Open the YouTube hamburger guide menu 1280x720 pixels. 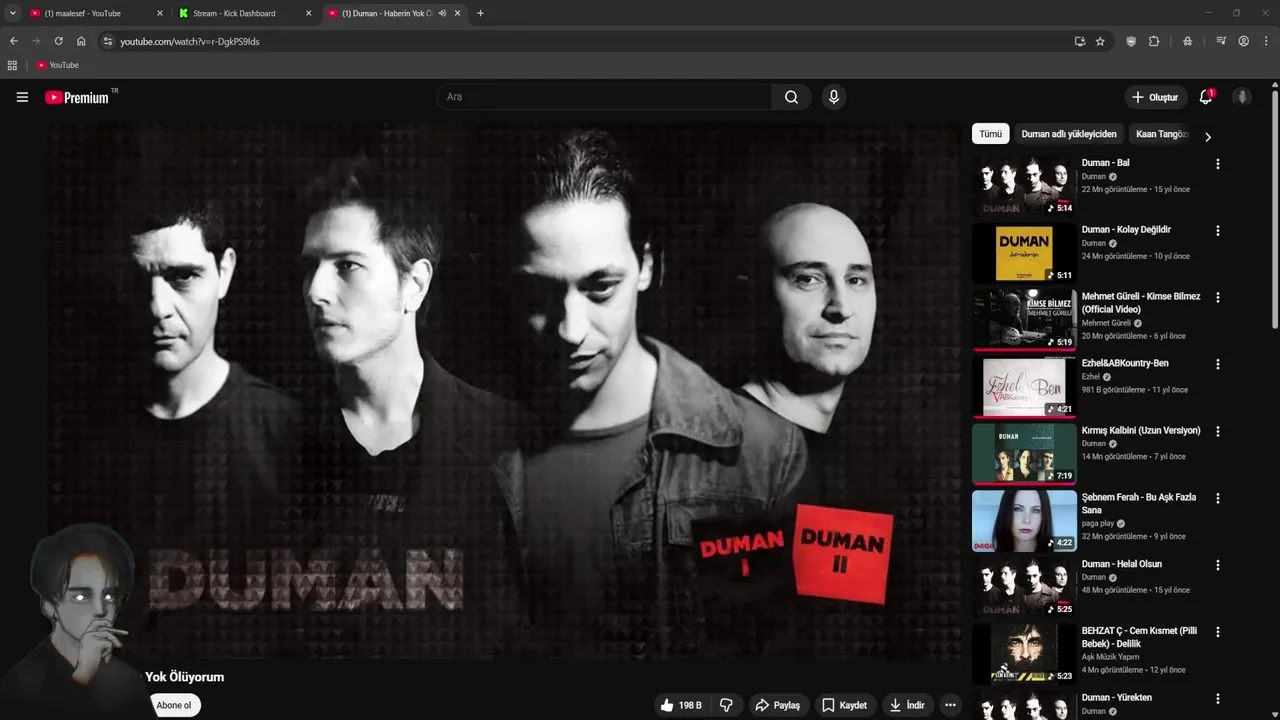(x=22, y=97)
